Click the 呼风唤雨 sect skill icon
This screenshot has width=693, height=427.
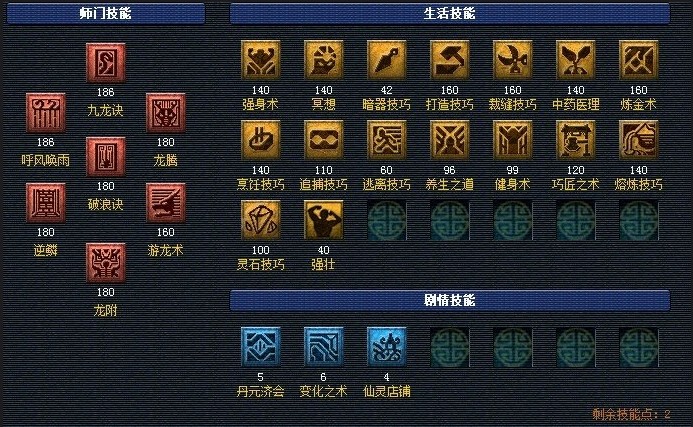click(x=46, y=113)
